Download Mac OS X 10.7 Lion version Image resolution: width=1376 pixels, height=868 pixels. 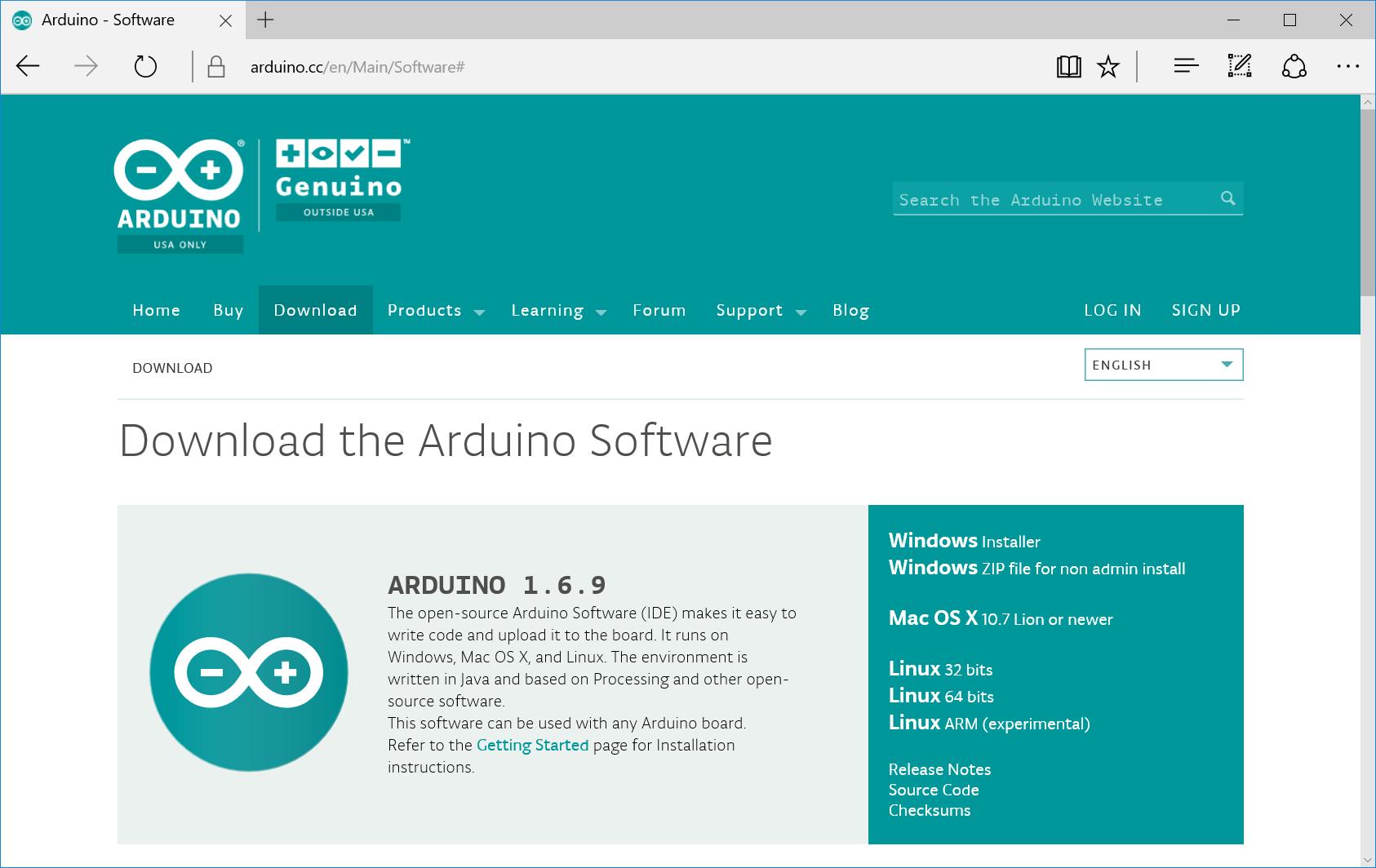1001,618
